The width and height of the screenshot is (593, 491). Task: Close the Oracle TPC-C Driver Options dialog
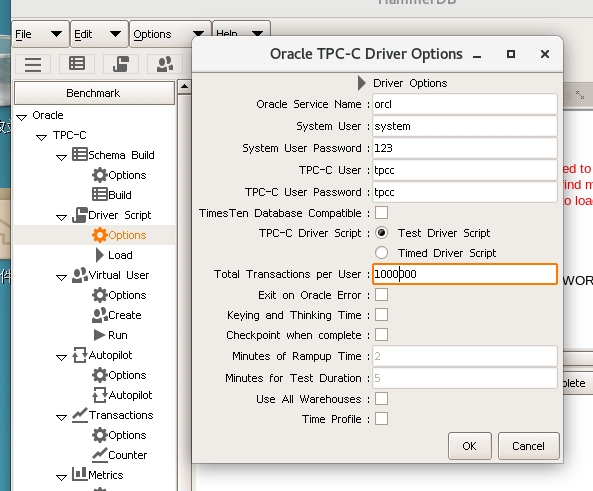pos(545,54)
